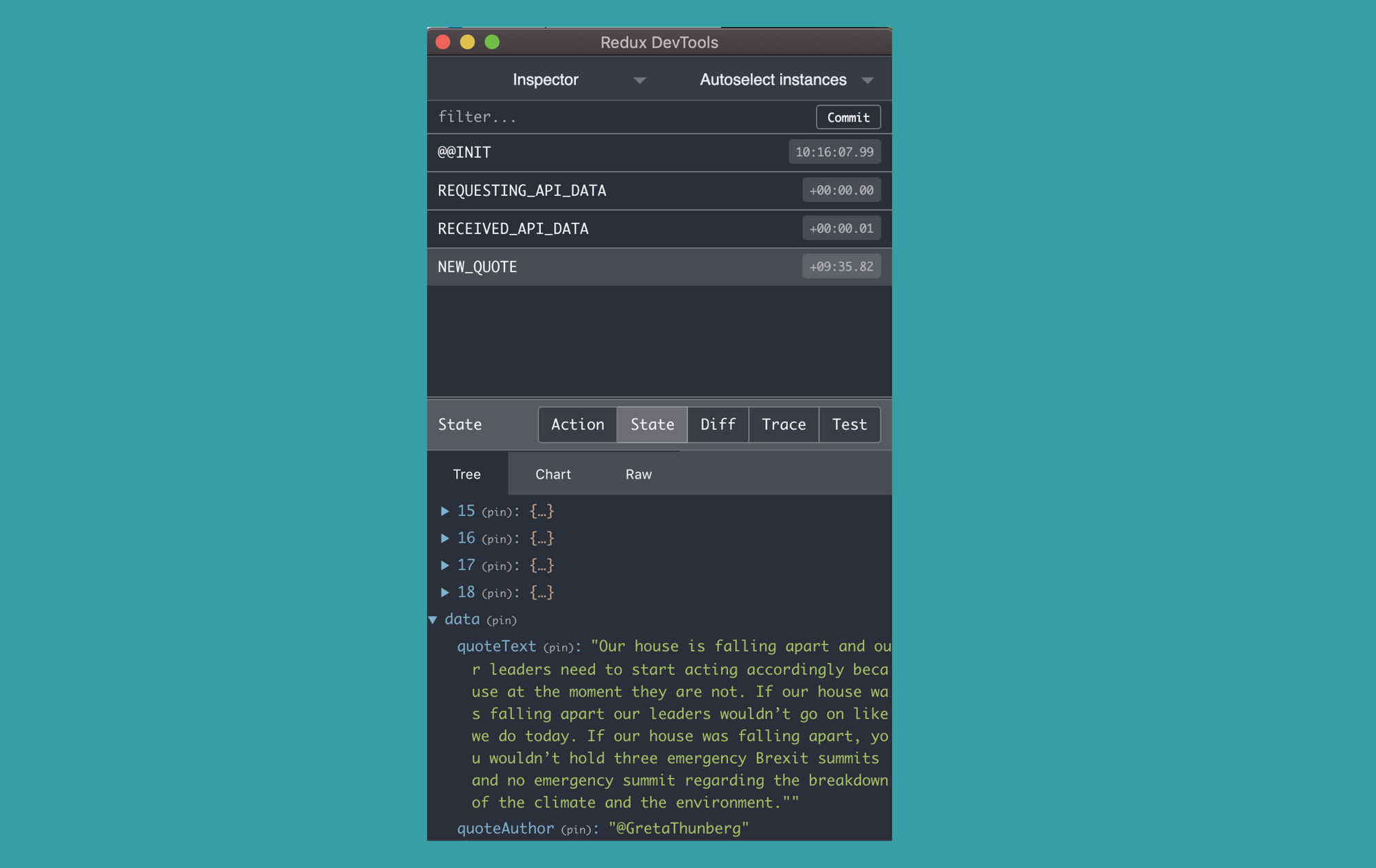Pin the node 17 entry
The width and height of the screenshot is (1376, 868).
pyautogui.click(x=497, y=566)
